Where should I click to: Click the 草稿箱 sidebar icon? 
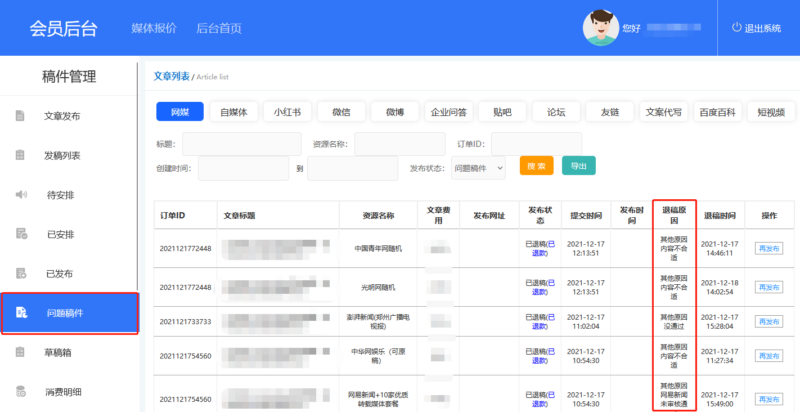coord(20,352)
